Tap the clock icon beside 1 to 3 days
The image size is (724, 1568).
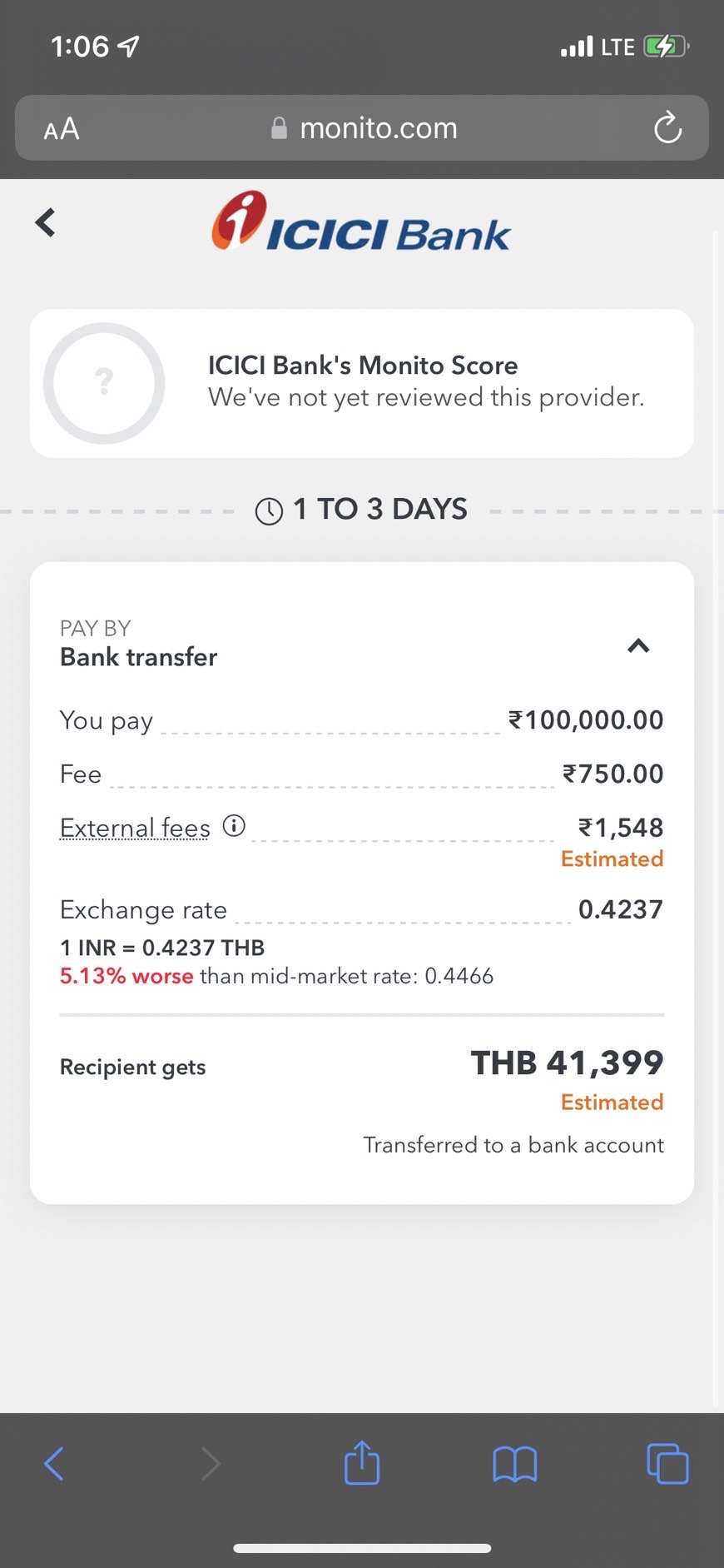(x=269, y=510)
